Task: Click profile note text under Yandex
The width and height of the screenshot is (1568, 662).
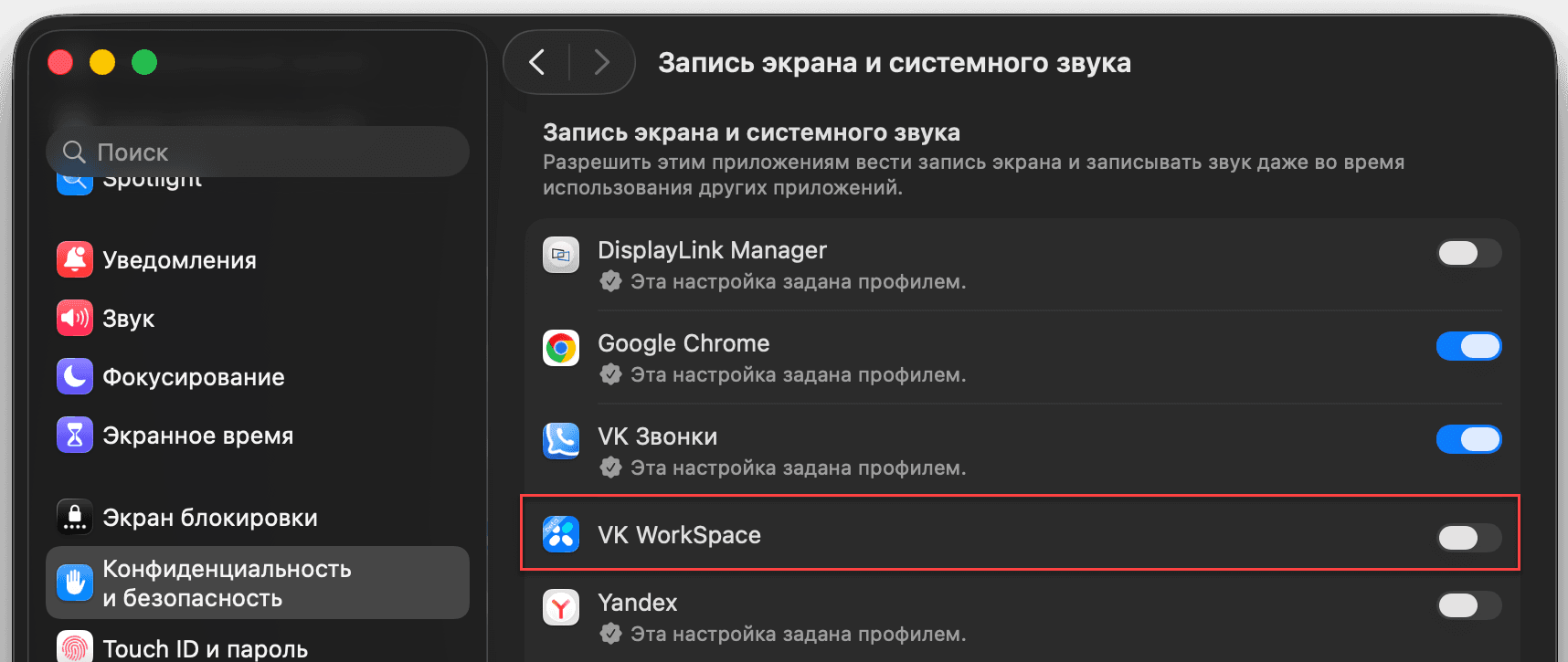Action: tap(798, 635)
